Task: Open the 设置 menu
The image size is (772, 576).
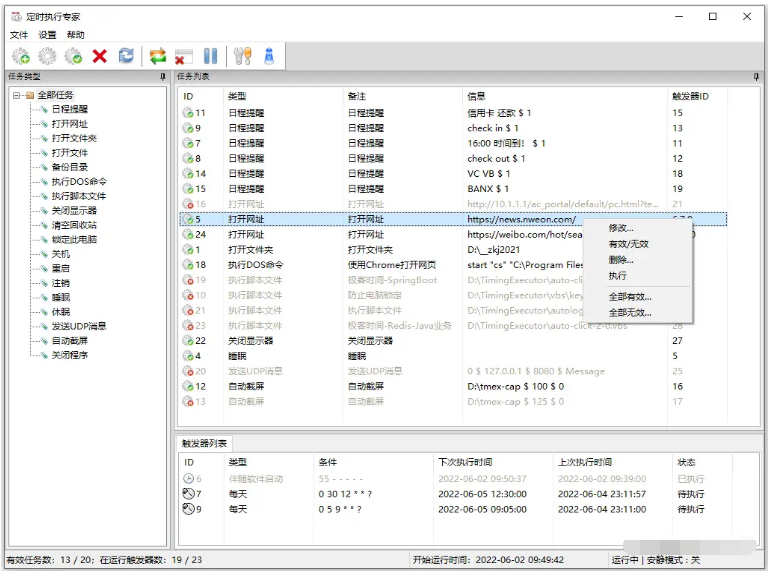Action: [47, 35]
